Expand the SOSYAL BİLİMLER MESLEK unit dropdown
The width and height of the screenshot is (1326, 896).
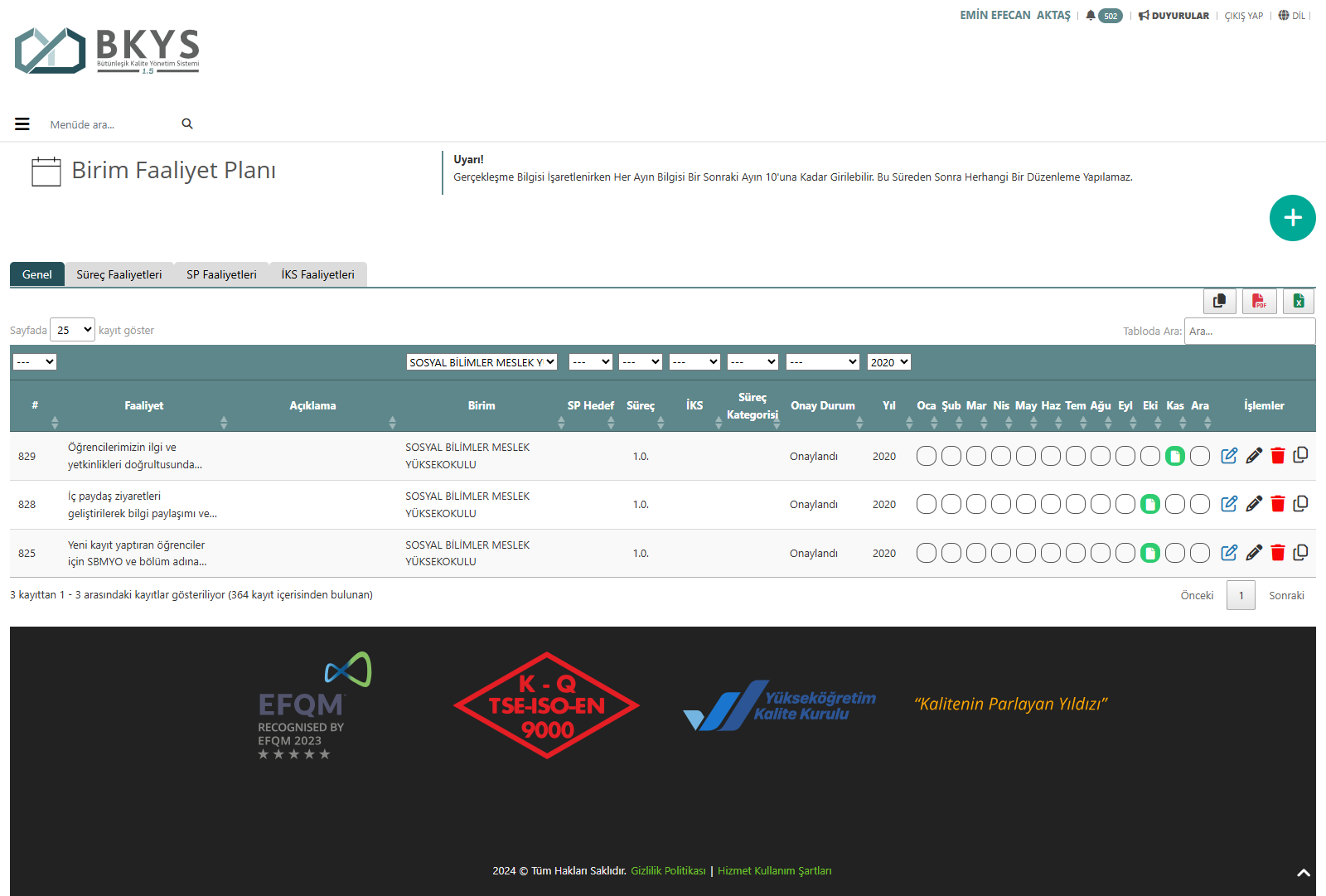[481, 362]
